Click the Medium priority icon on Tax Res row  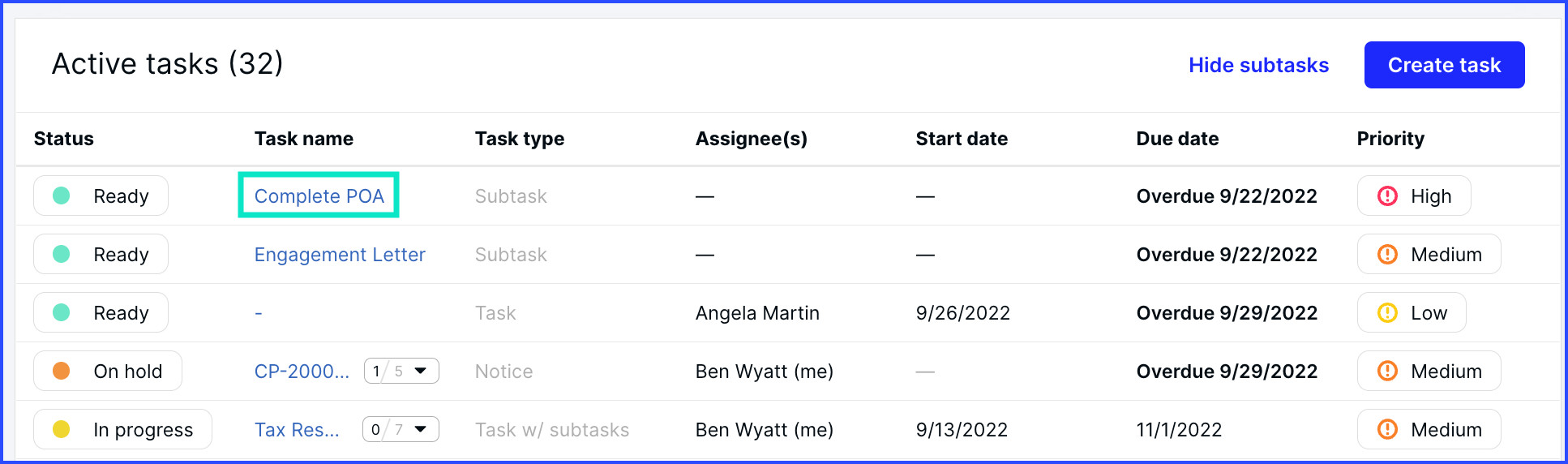(x=1387, y=430)
